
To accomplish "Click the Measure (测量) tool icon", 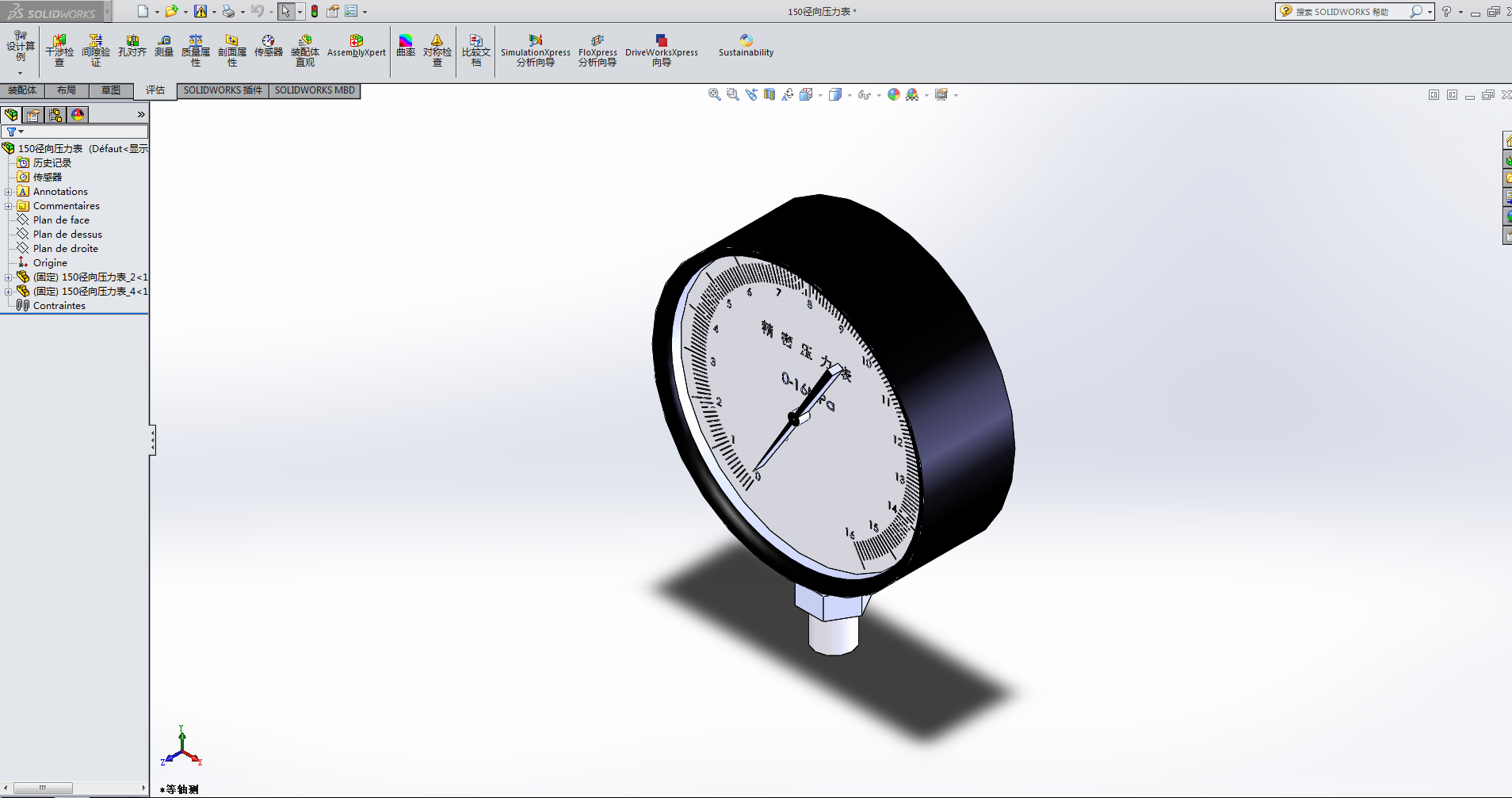I will [x=164, y=46].
